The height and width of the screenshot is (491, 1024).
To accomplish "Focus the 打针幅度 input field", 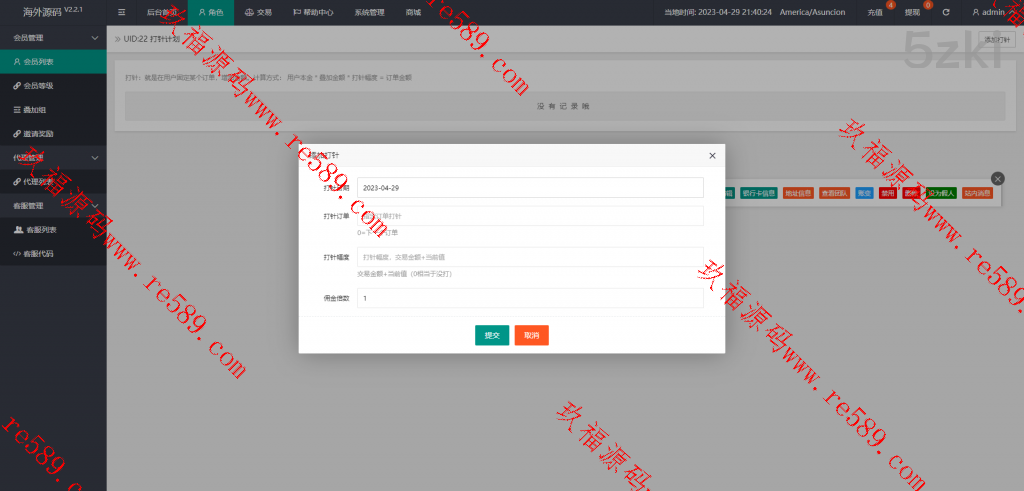I will click(530, 258).
